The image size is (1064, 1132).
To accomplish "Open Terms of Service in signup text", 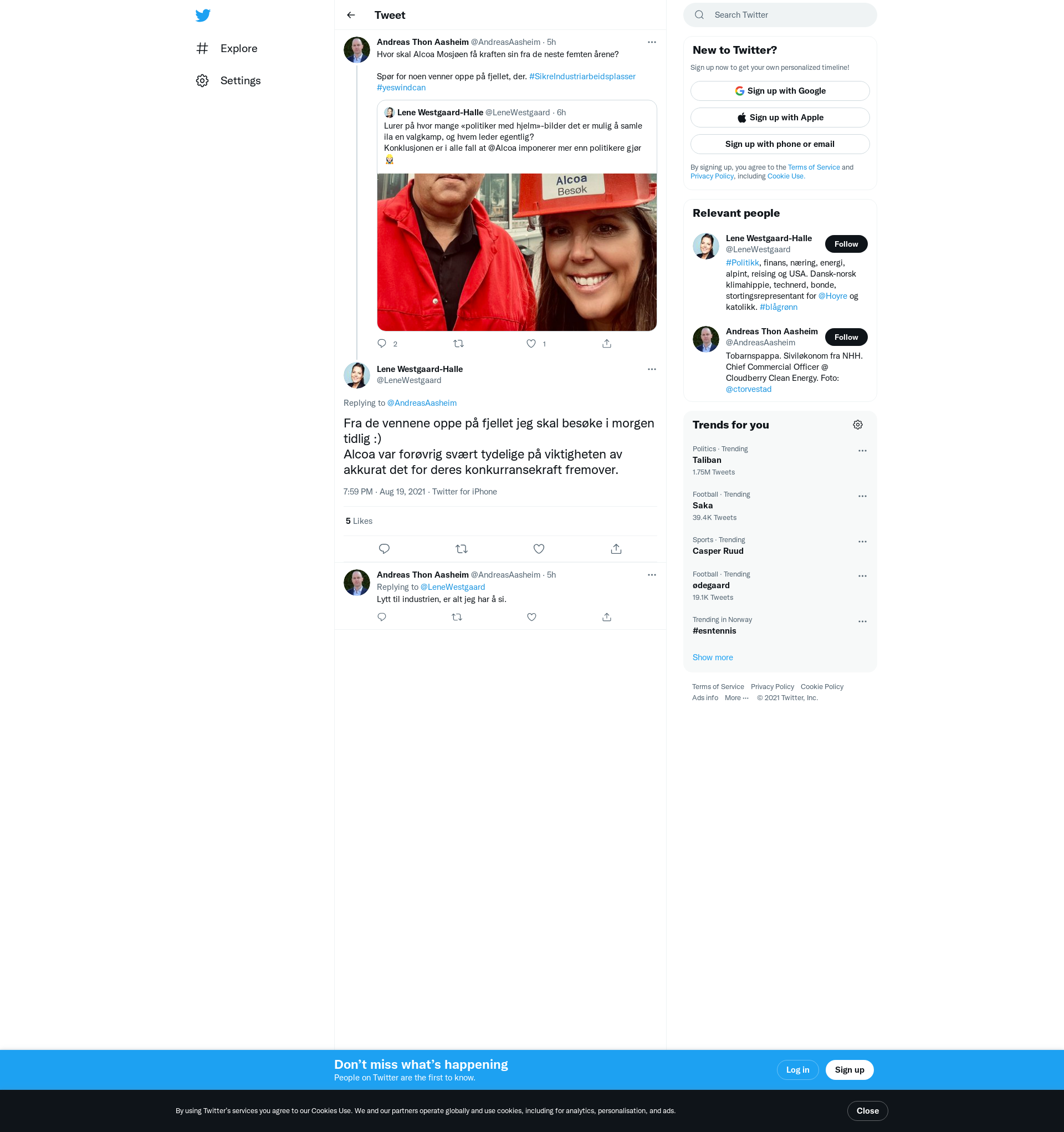I will [x=814, y=167].
